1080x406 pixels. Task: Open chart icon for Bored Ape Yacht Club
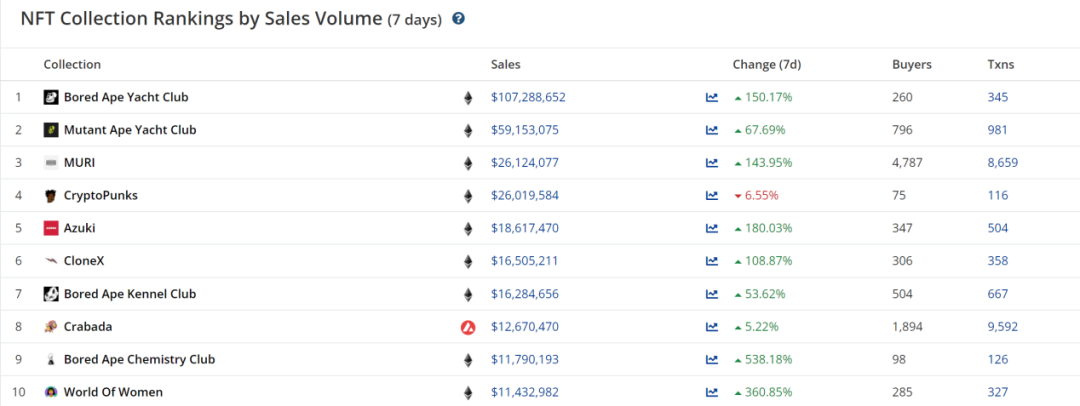point(711,97)
